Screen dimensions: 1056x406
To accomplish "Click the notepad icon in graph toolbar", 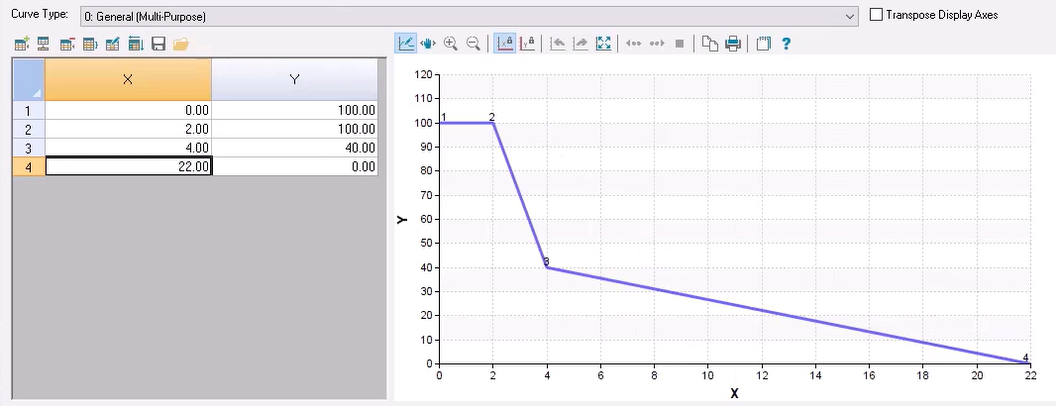I will tap(763, 44).
